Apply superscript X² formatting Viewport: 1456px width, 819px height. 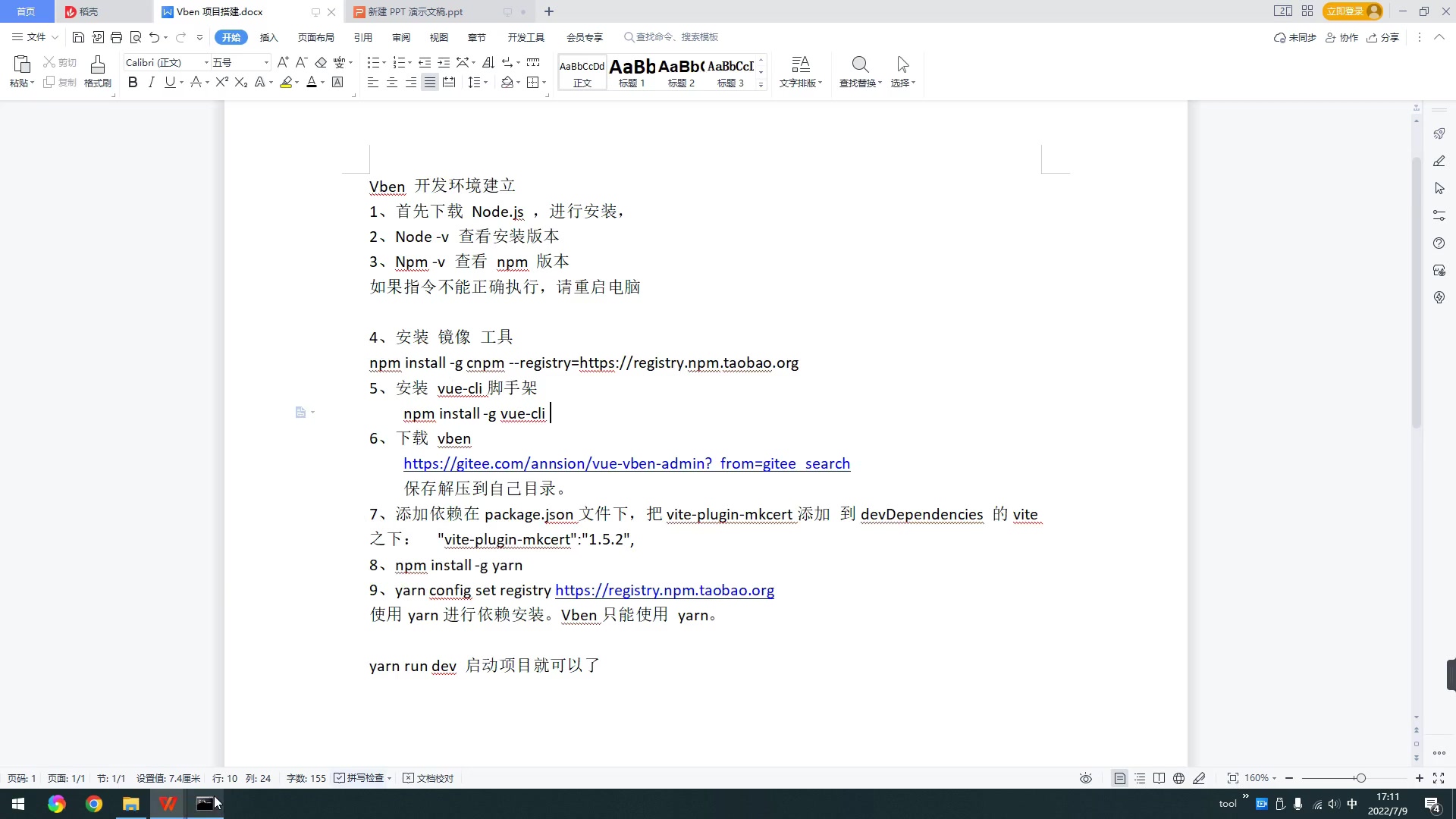click(222, 82)
